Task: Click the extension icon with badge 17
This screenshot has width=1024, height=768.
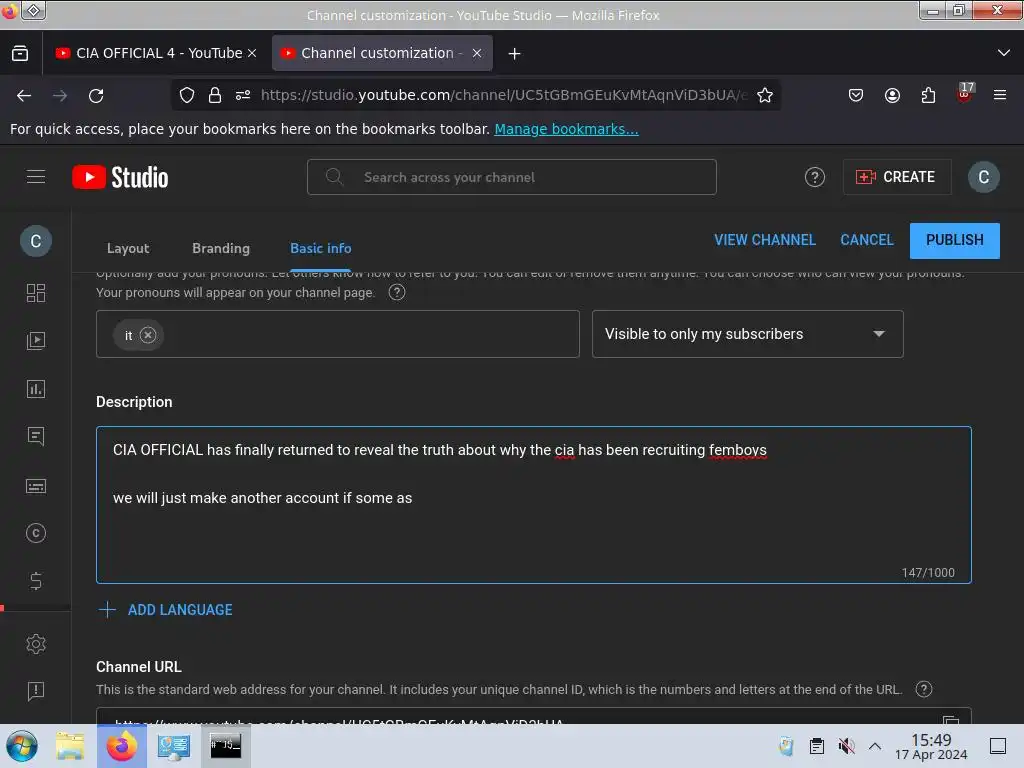Action: [x=965, y=93]
